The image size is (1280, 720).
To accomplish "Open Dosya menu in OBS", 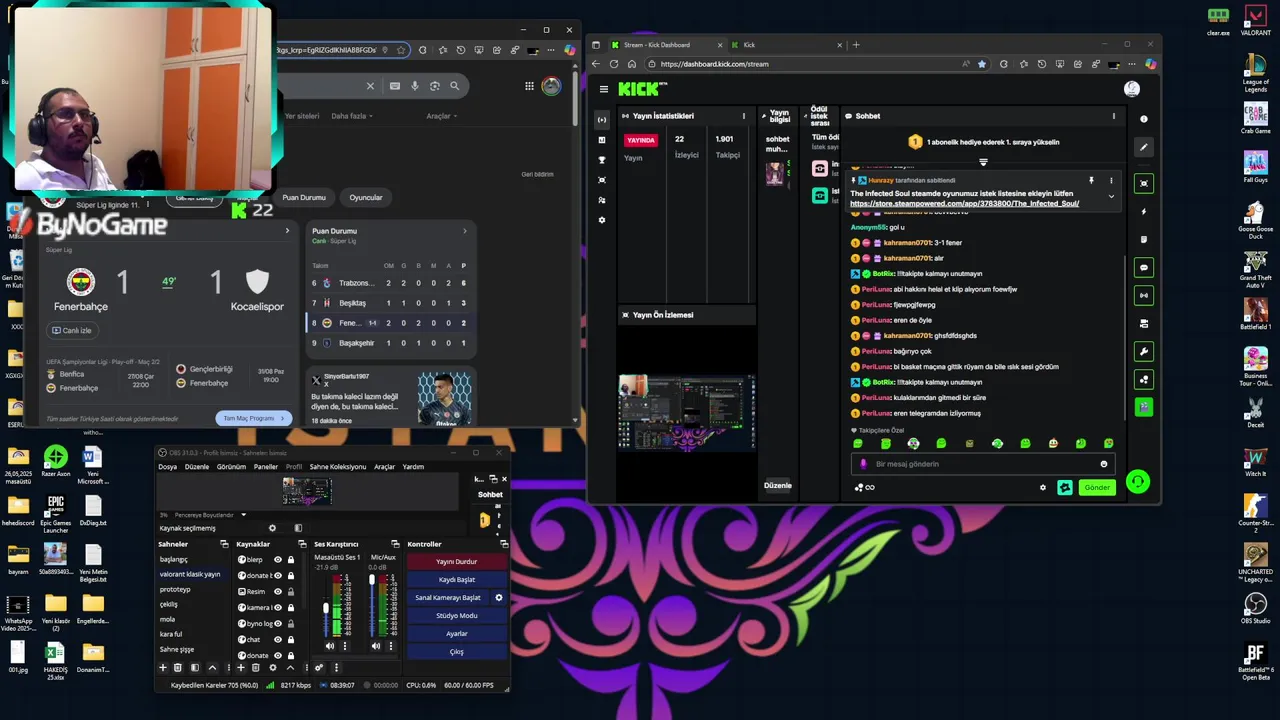I will [167, 467].
